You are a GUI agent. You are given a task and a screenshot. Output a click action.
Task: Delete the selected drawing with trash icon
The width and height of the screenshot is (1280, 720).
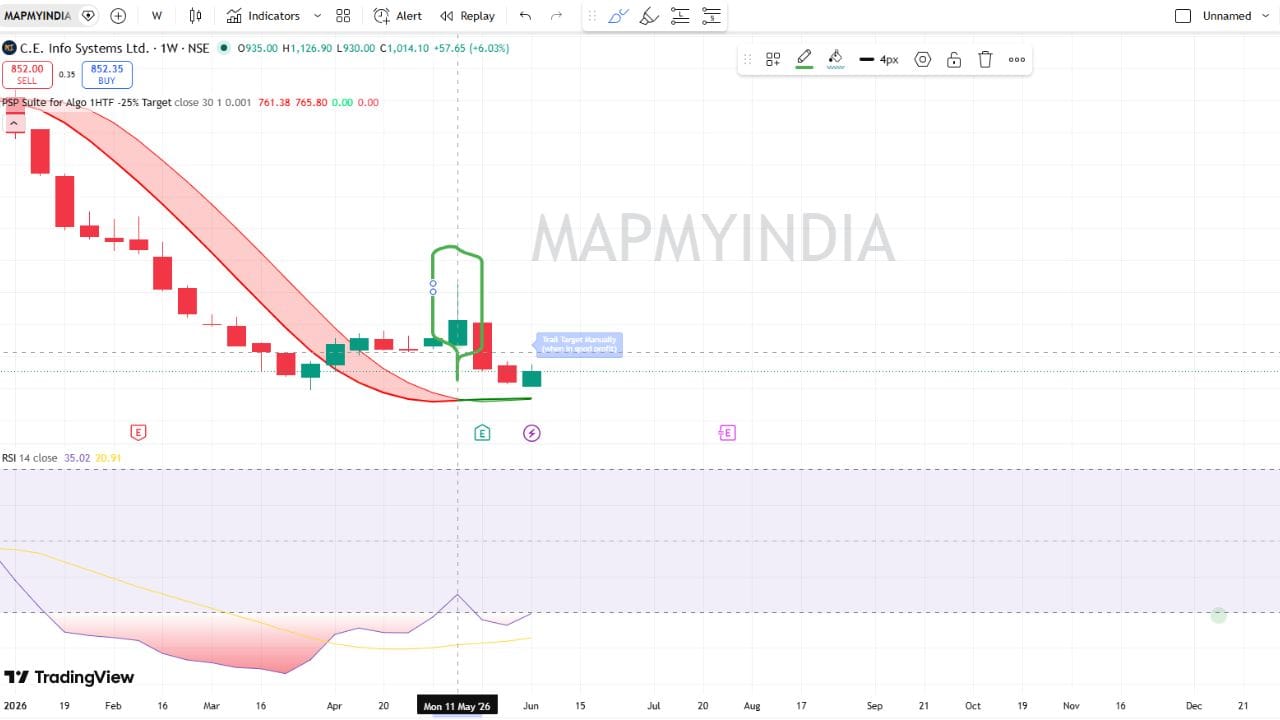(x=985, y=60)
